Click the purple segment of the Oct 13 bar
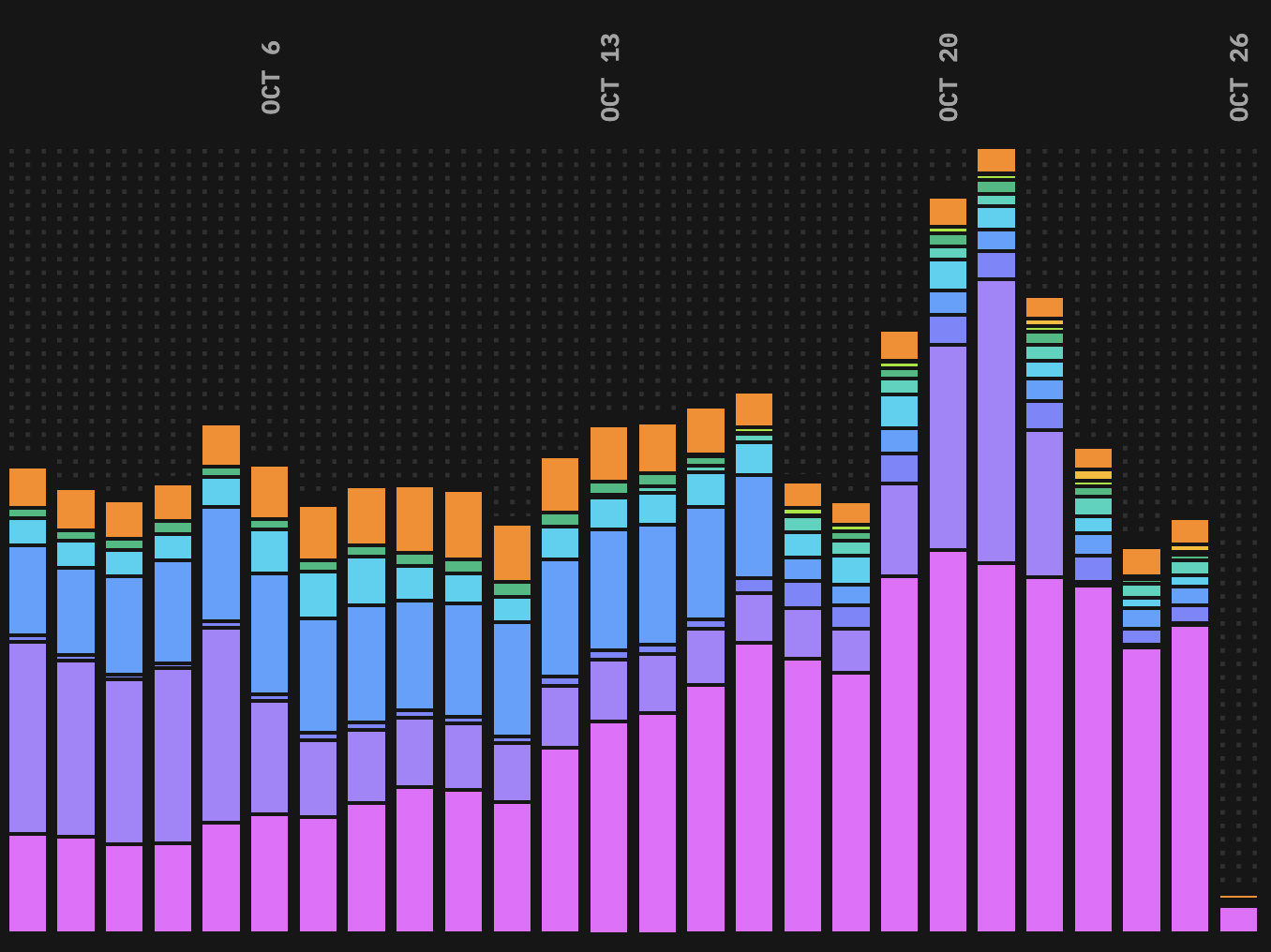Image resolution: width=1271 pixels, height=952 pixels. [608, 691]
